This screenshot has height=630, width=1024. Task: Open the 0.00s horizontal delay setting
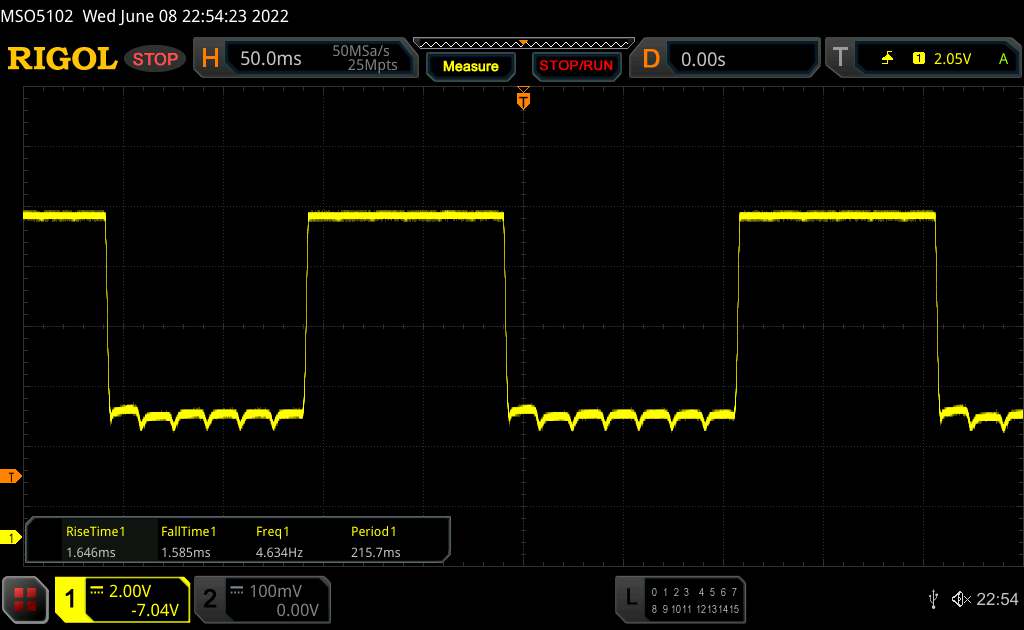[x=703, y=59]
